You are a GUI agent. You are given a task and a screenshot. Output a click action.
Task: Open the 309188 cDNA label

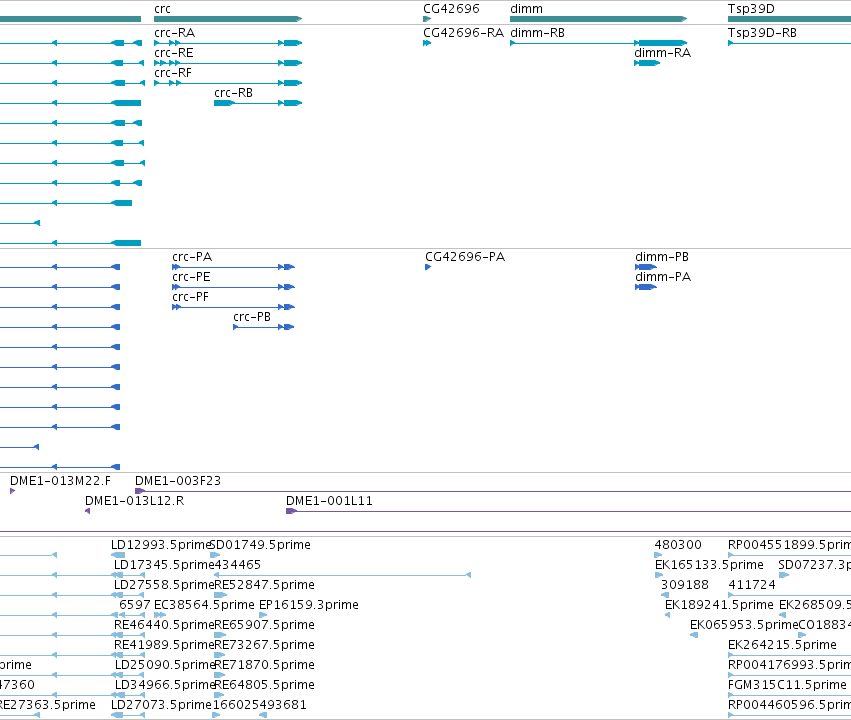pos(685,585)
